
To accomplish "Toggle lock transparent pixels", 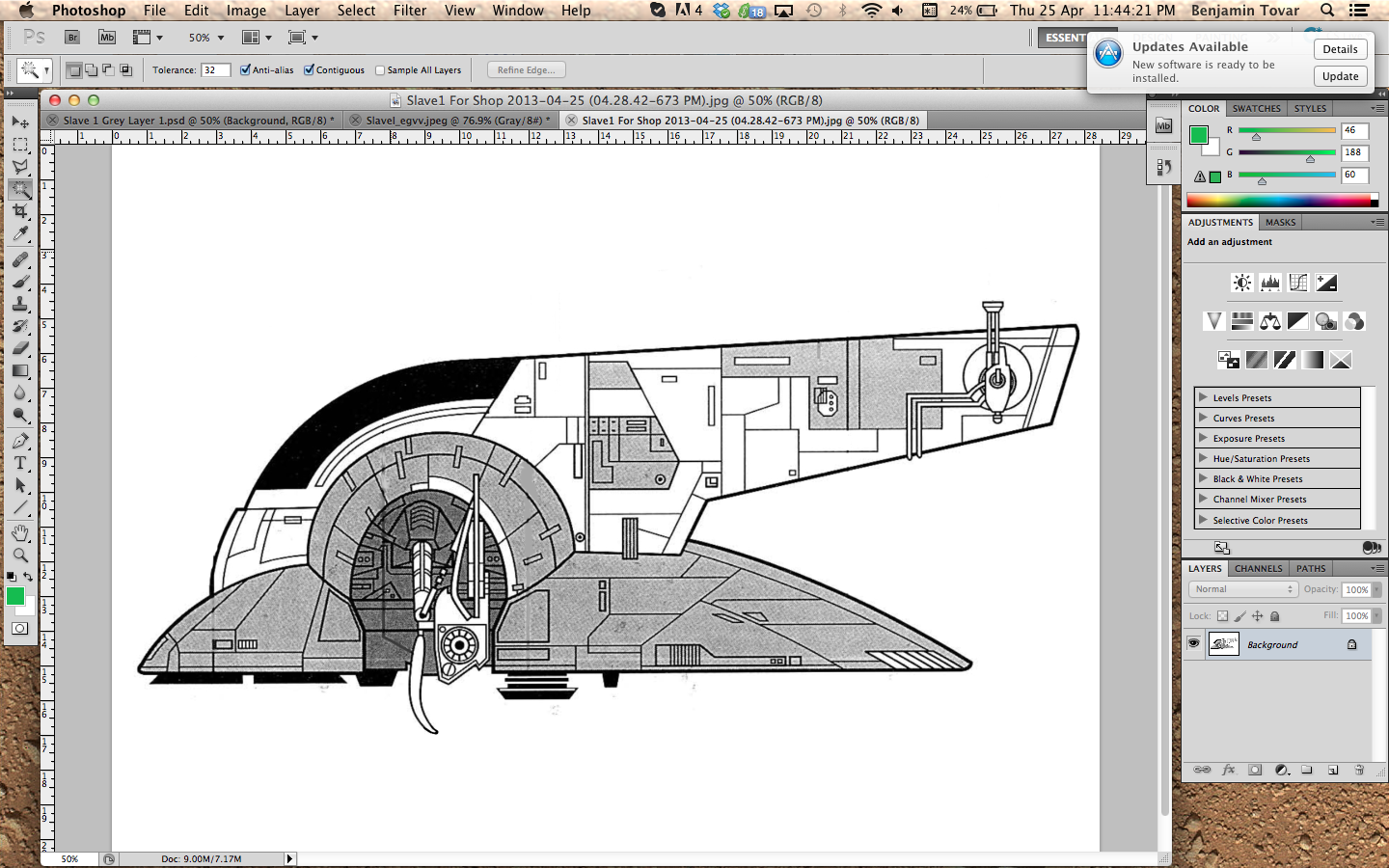I will (x=1222, y=616).
